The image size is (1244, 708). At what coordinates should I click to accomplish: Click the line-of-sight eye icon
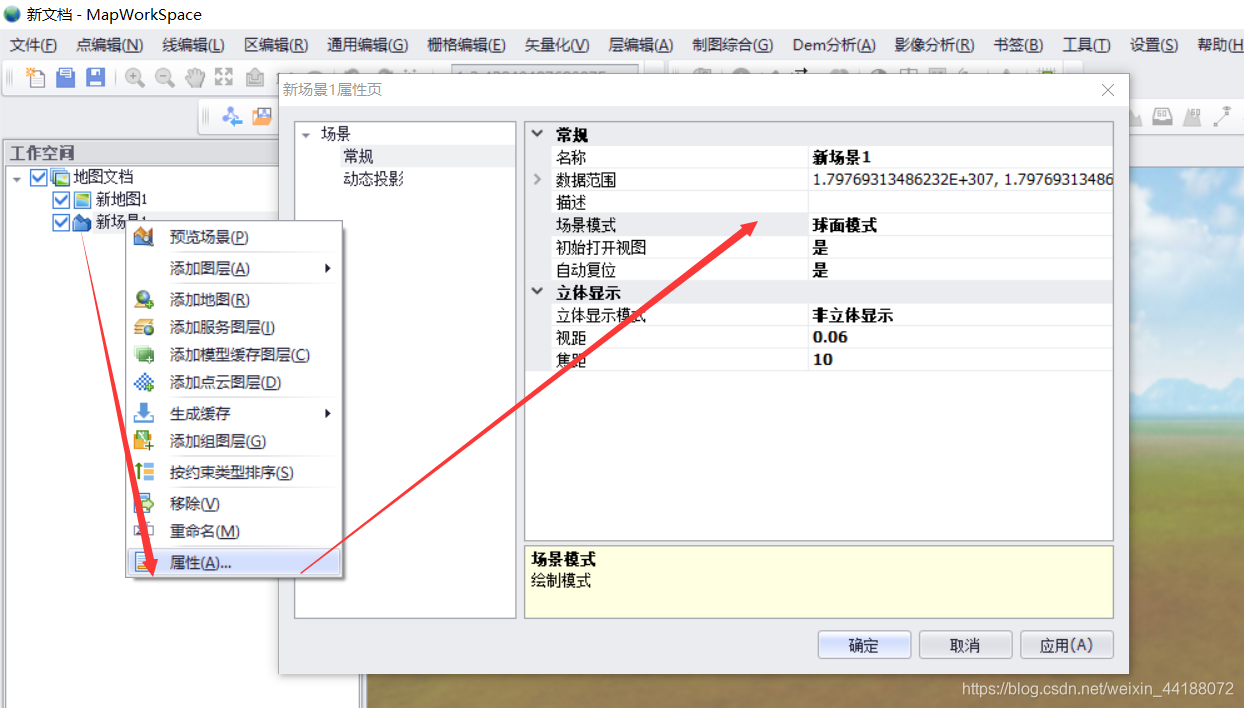[1221, 116]
